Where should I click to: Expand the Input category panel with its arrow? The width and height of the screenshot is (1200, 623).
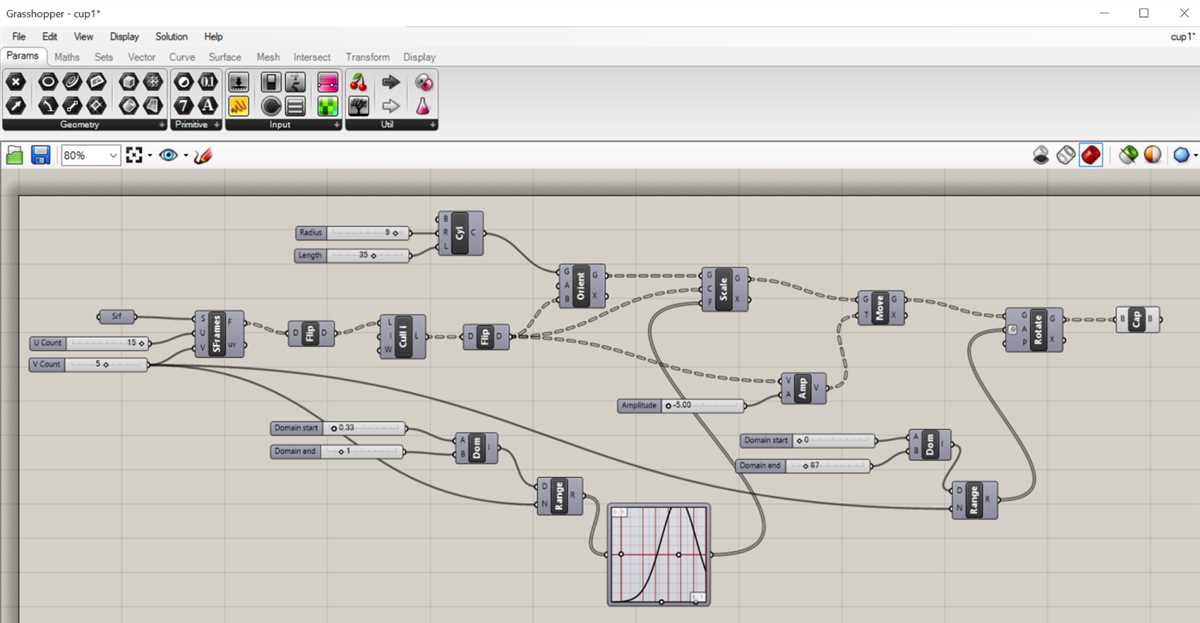tap(336, 125)
